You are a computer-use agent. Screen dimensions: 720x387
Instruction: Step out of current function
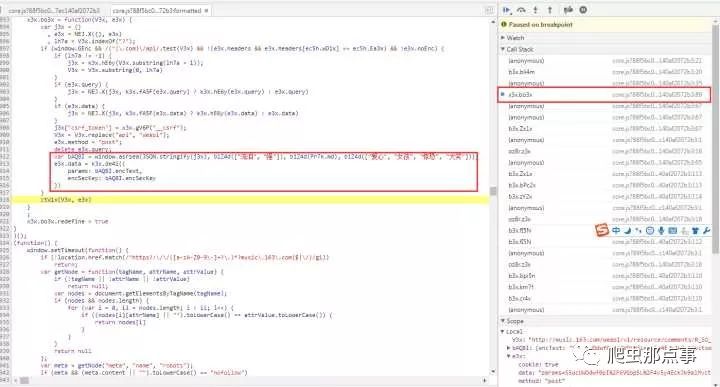click(550, 10)
